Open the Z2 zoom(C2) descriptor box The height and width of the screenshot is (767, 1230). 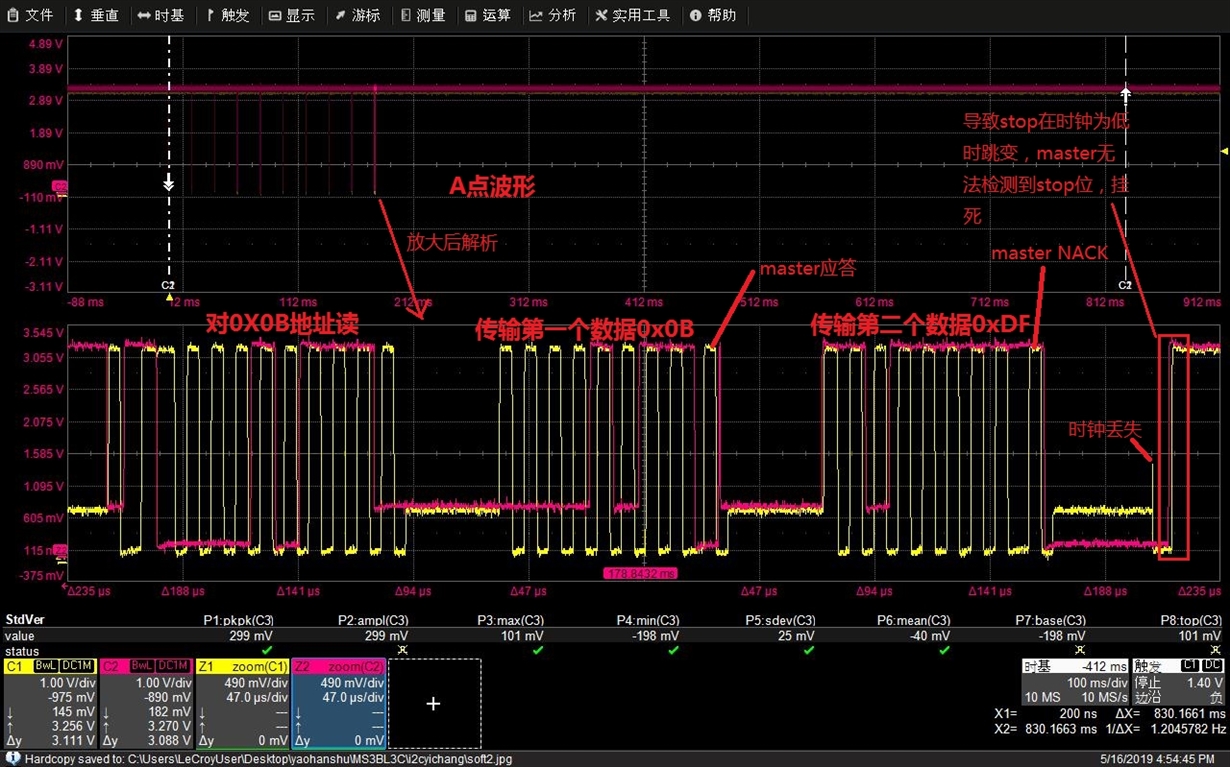pyautogui.click(x=338, y=704)
